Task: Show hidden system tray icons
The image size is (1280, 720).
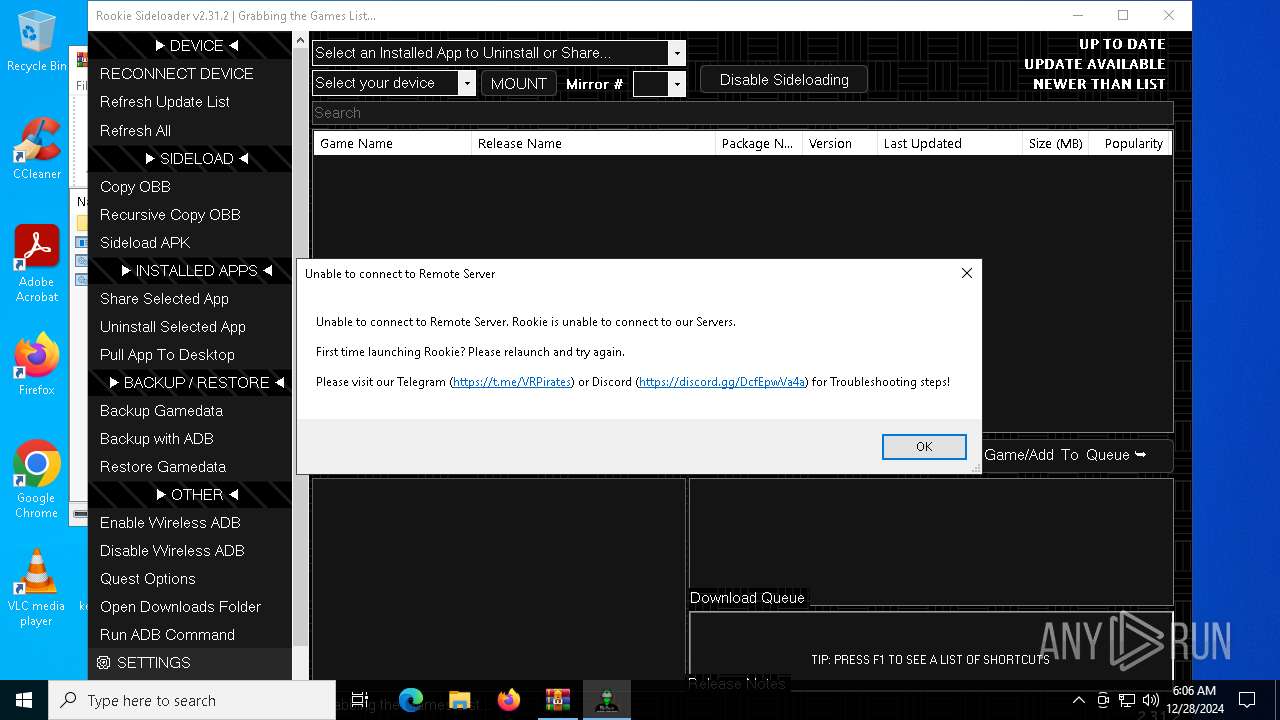Action: point(1078,700)
